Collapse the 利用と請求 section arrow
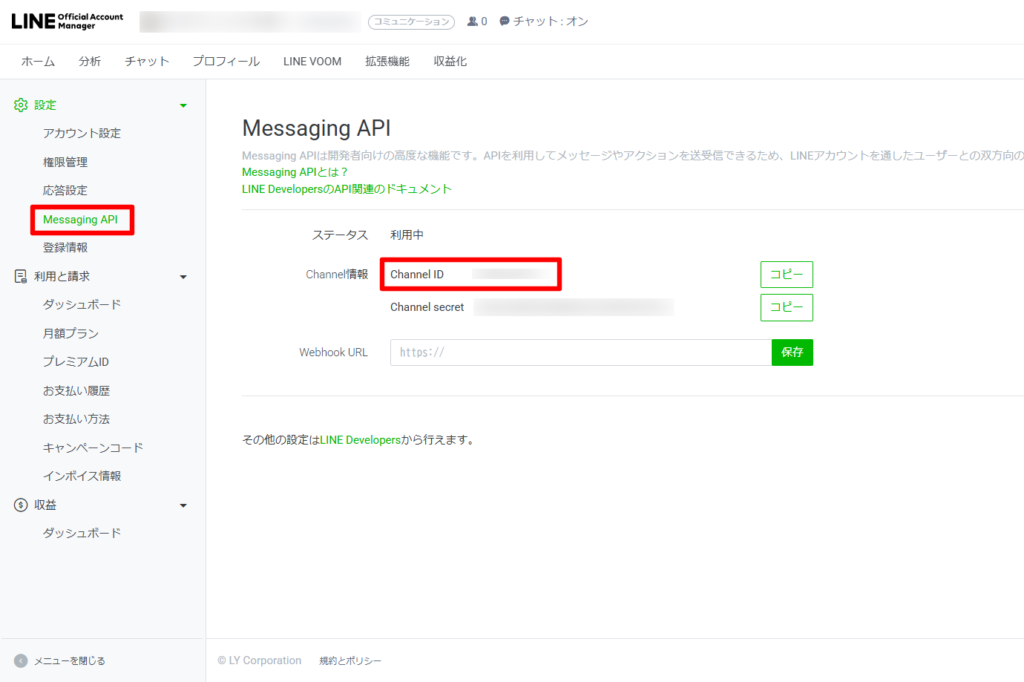The image size is (1024, 682). 184,277
